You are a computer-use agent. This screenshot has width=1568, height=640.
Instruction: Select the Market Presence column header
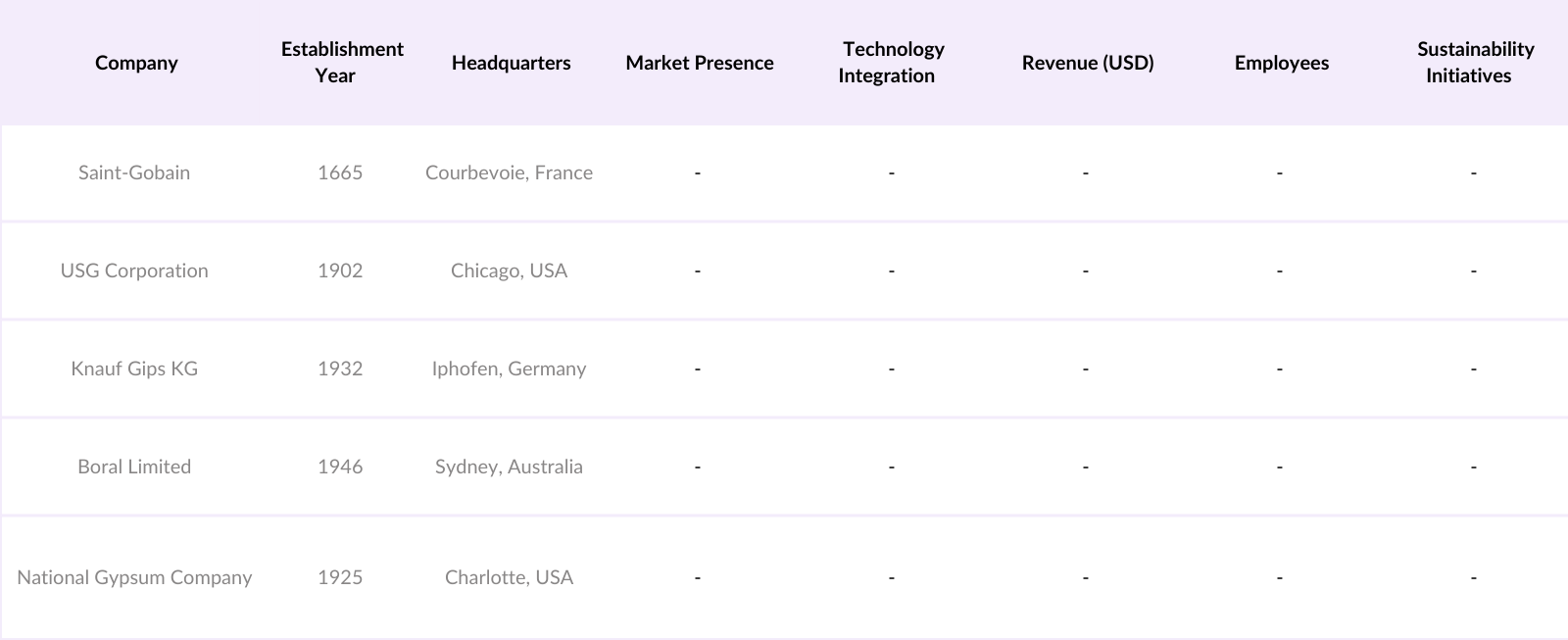point(700,63)
